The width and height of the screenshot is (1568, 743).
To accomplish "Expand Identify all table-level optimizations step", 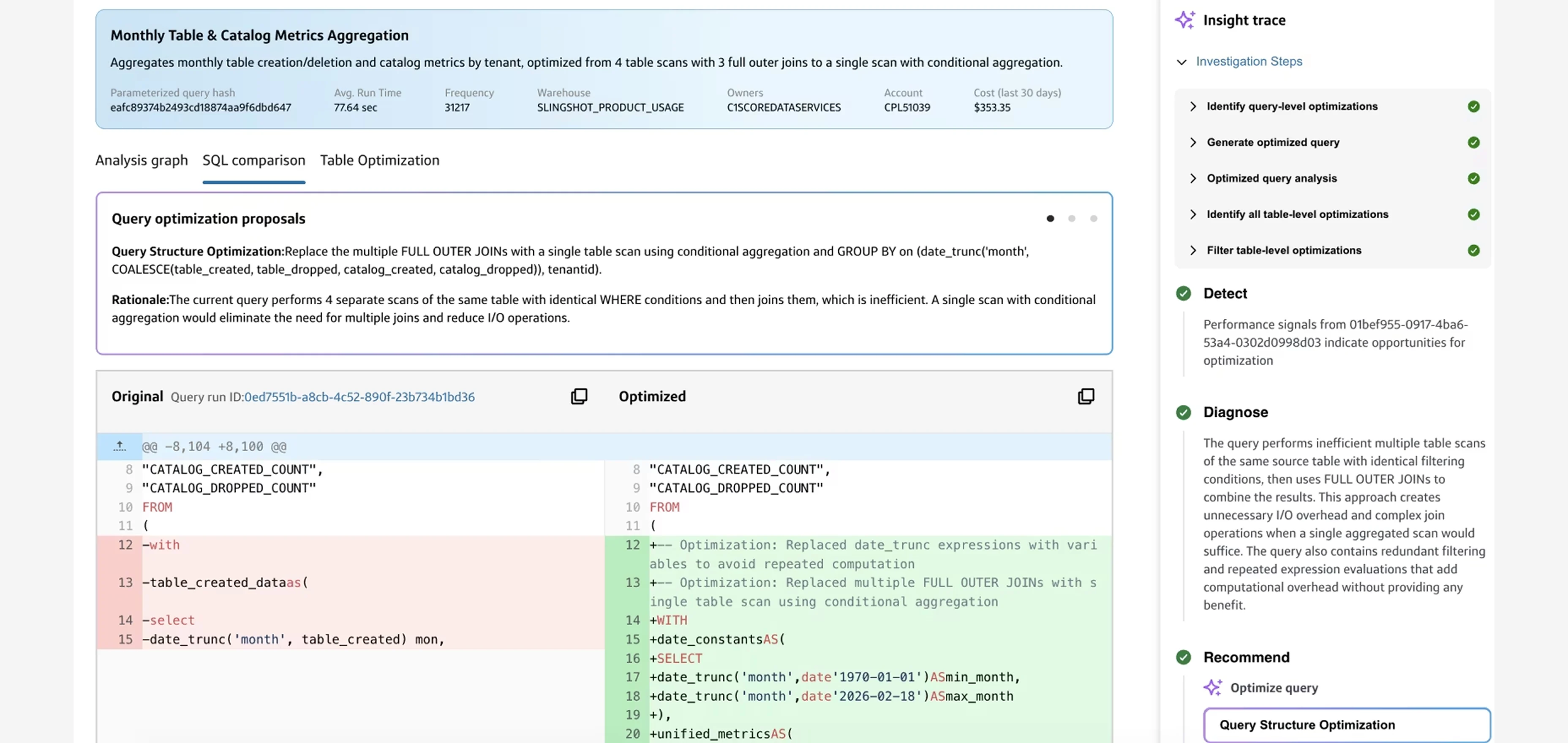I will (x=1193, y=214).
